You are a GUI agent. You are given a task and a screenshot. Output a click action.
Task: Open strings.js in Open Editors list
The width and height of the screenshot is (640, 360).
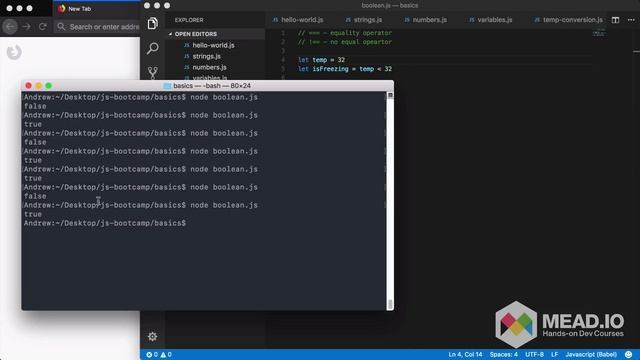(207, 56)
